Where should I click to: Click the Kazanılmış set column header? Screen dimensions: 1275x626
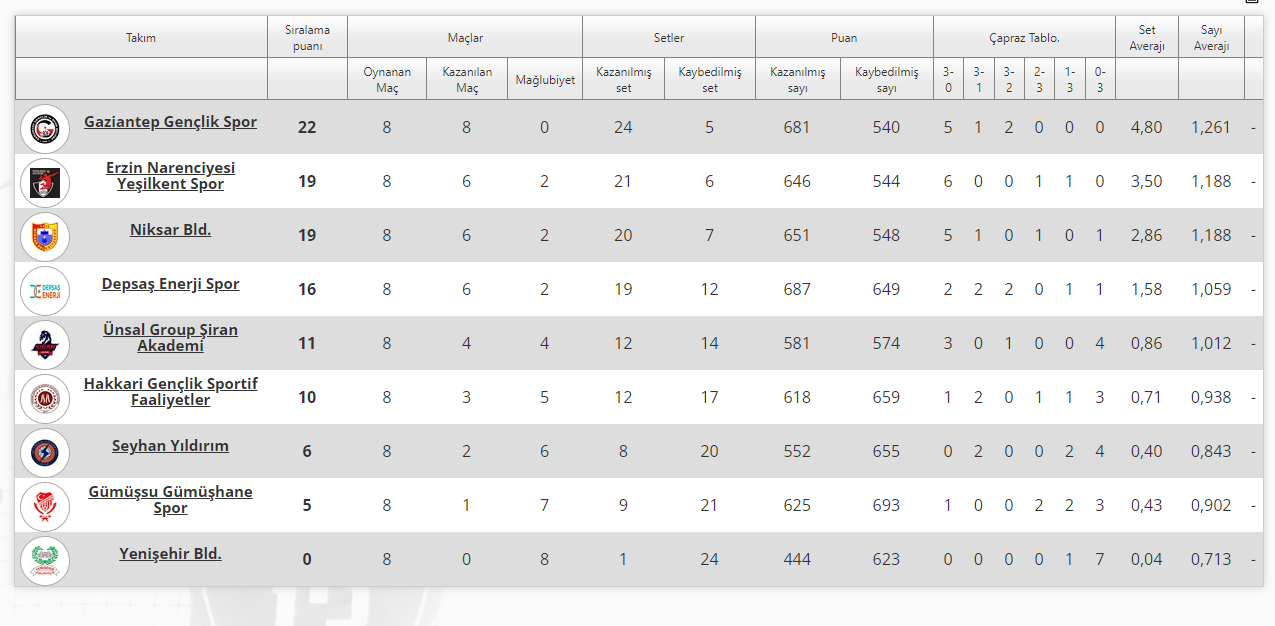(623, 80)
